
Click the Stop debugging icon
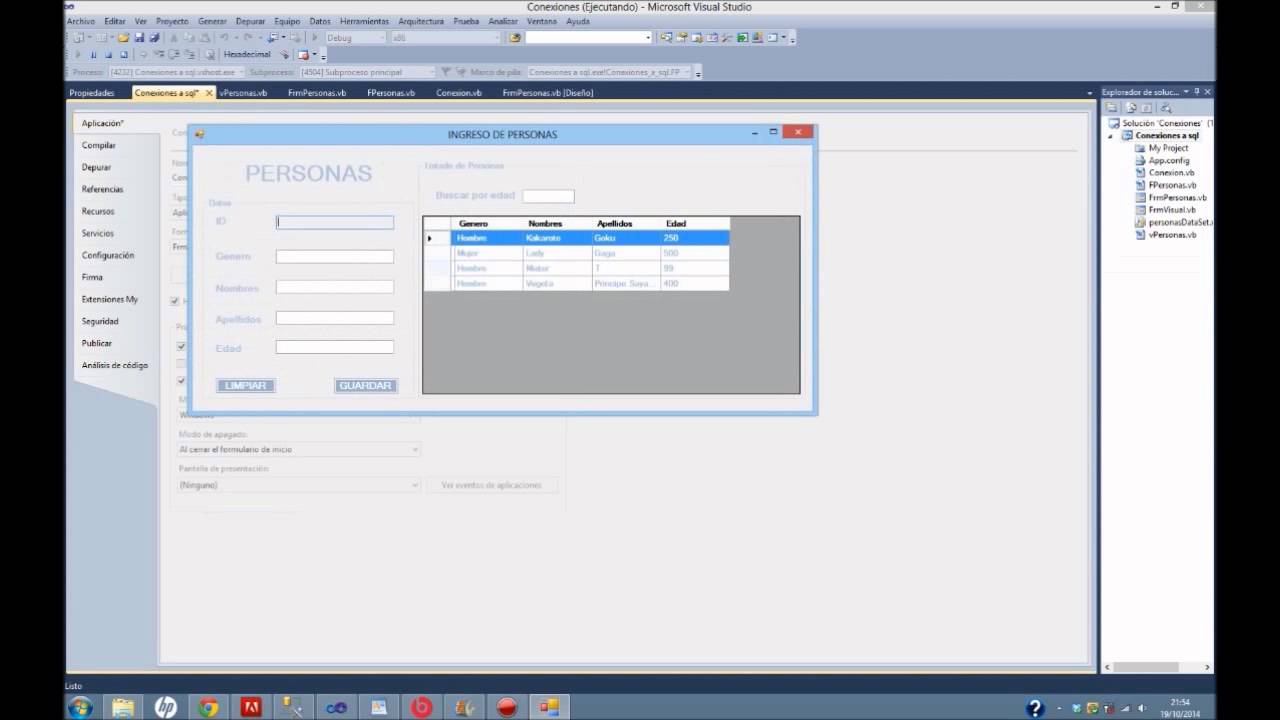tap(108, 54)
